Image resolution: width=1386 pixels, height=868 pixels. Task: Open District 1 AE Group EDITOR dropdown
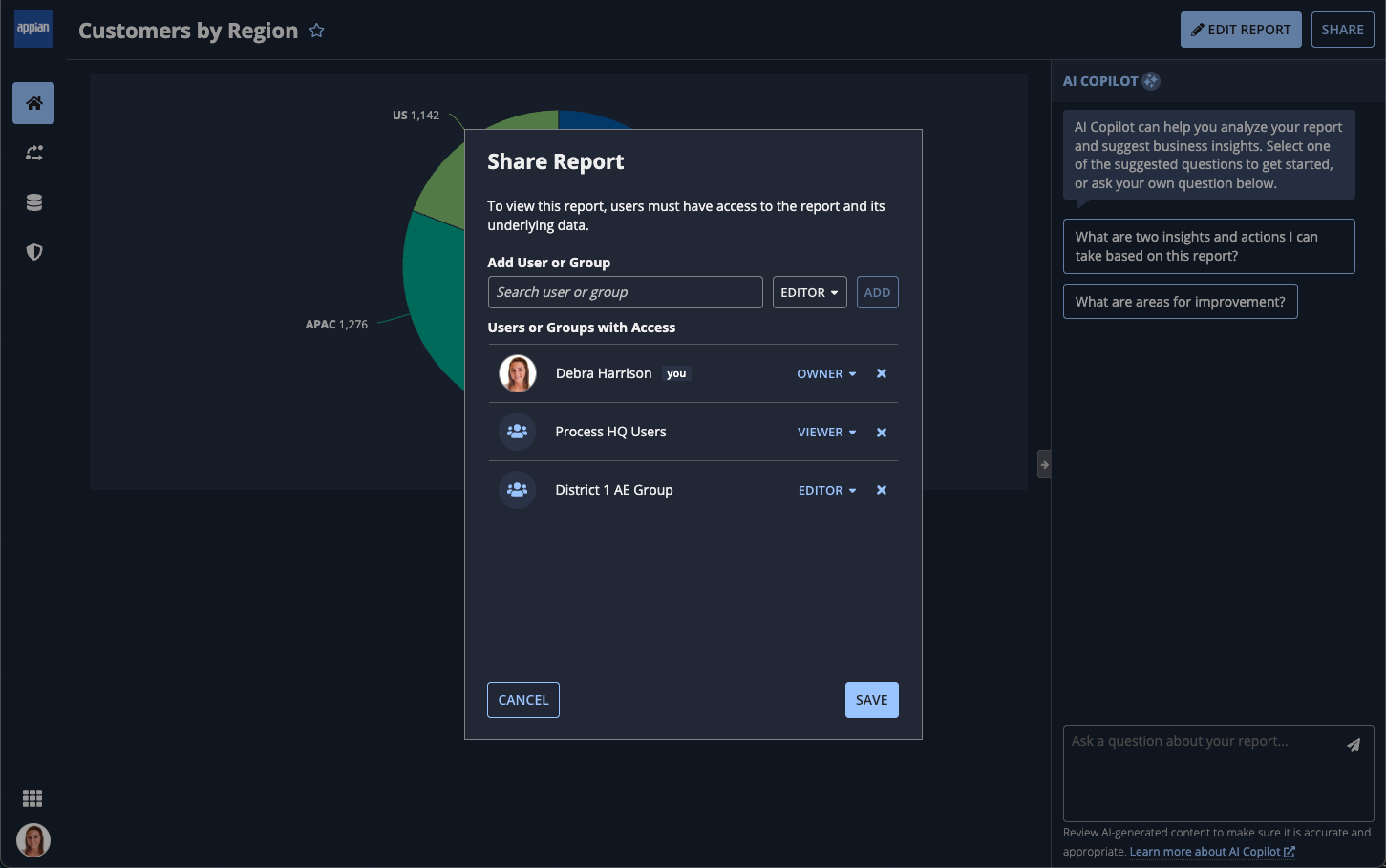coord(827,490)
